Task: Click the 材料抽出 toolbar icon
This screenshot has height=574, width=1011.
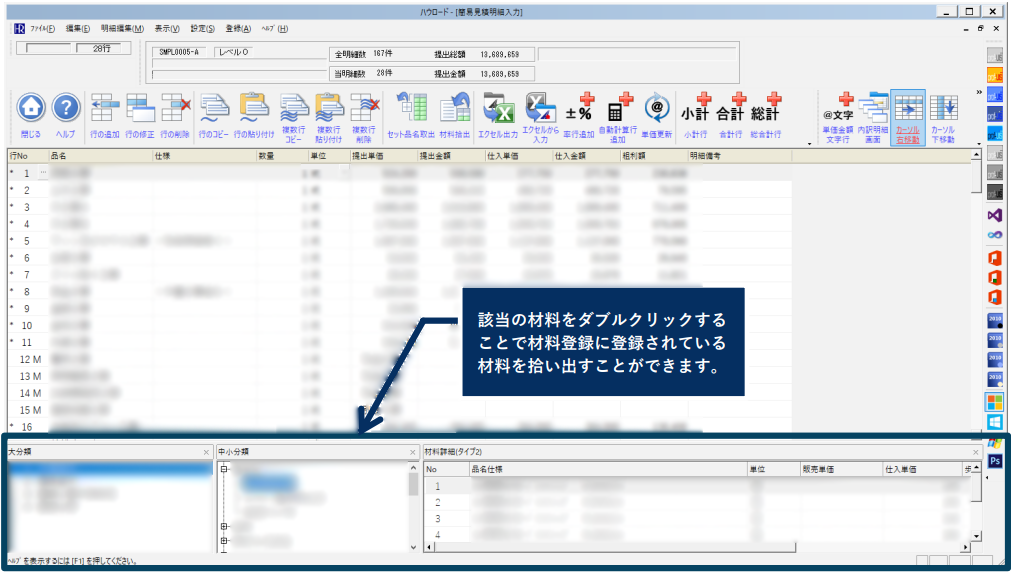Action: click(x=456, y=109)
